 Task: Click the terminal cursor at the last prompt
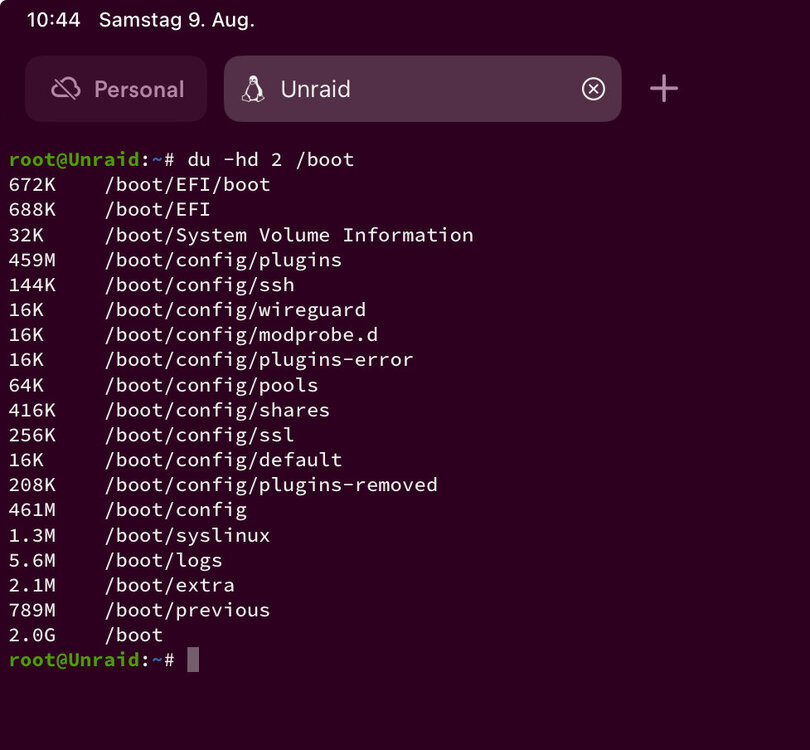pyautogui.click(x=193, y=660)
